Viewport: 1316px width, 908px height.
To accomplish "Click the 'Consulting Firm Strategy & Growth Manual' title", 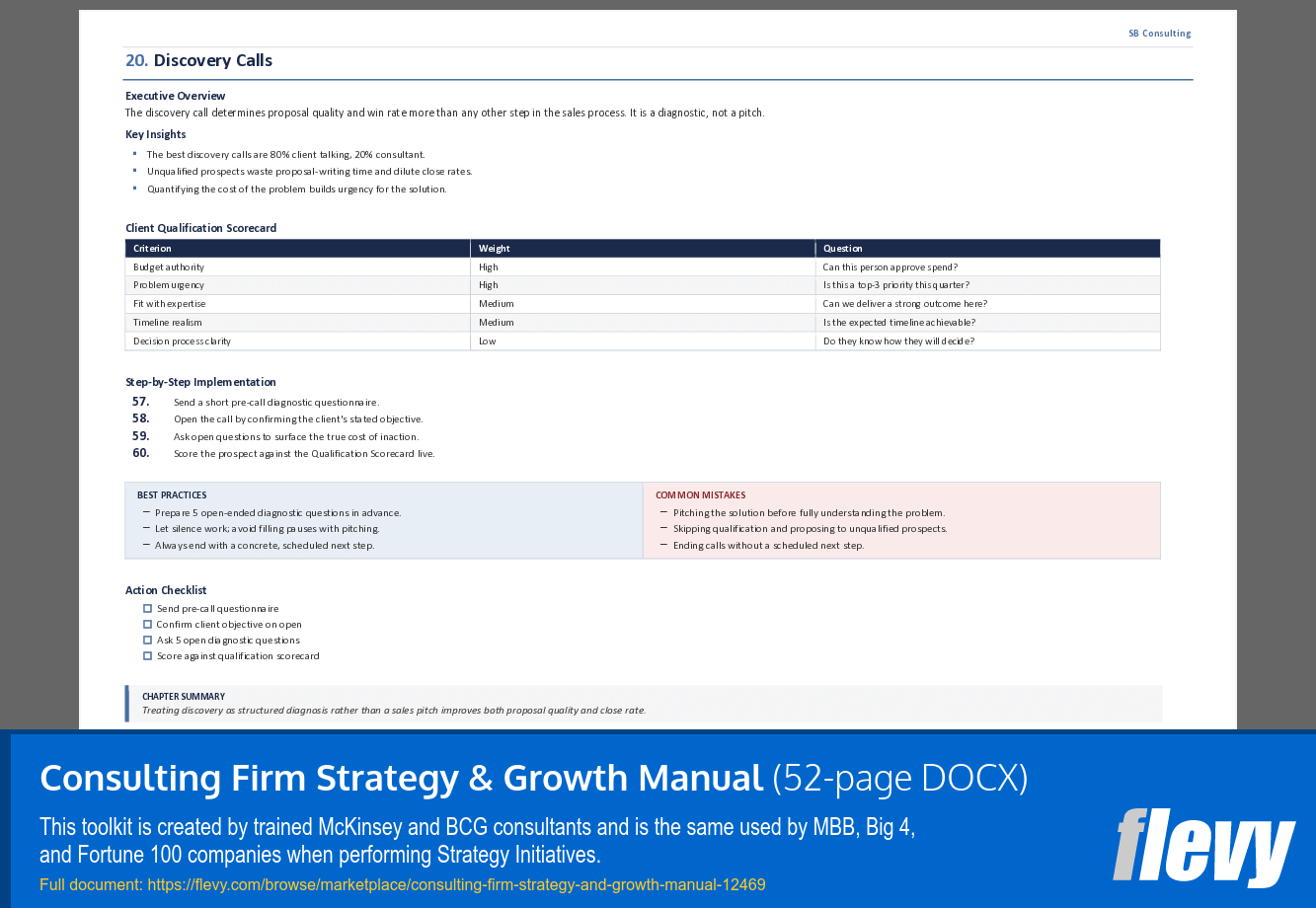I will point(401,779).
